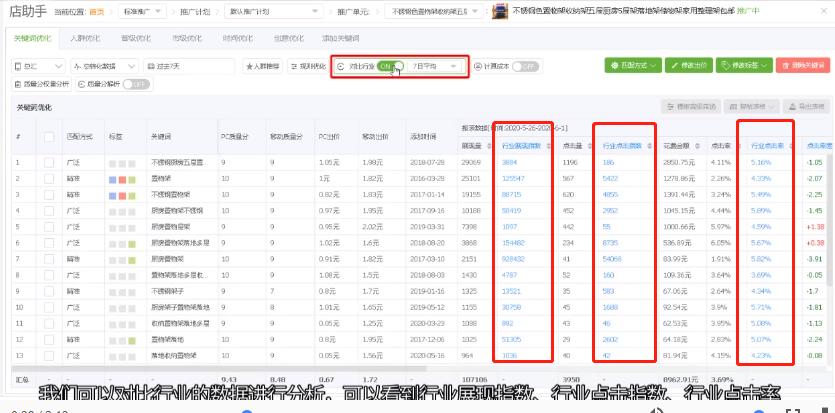Check the checkbox for row 5

pos(49,227)
